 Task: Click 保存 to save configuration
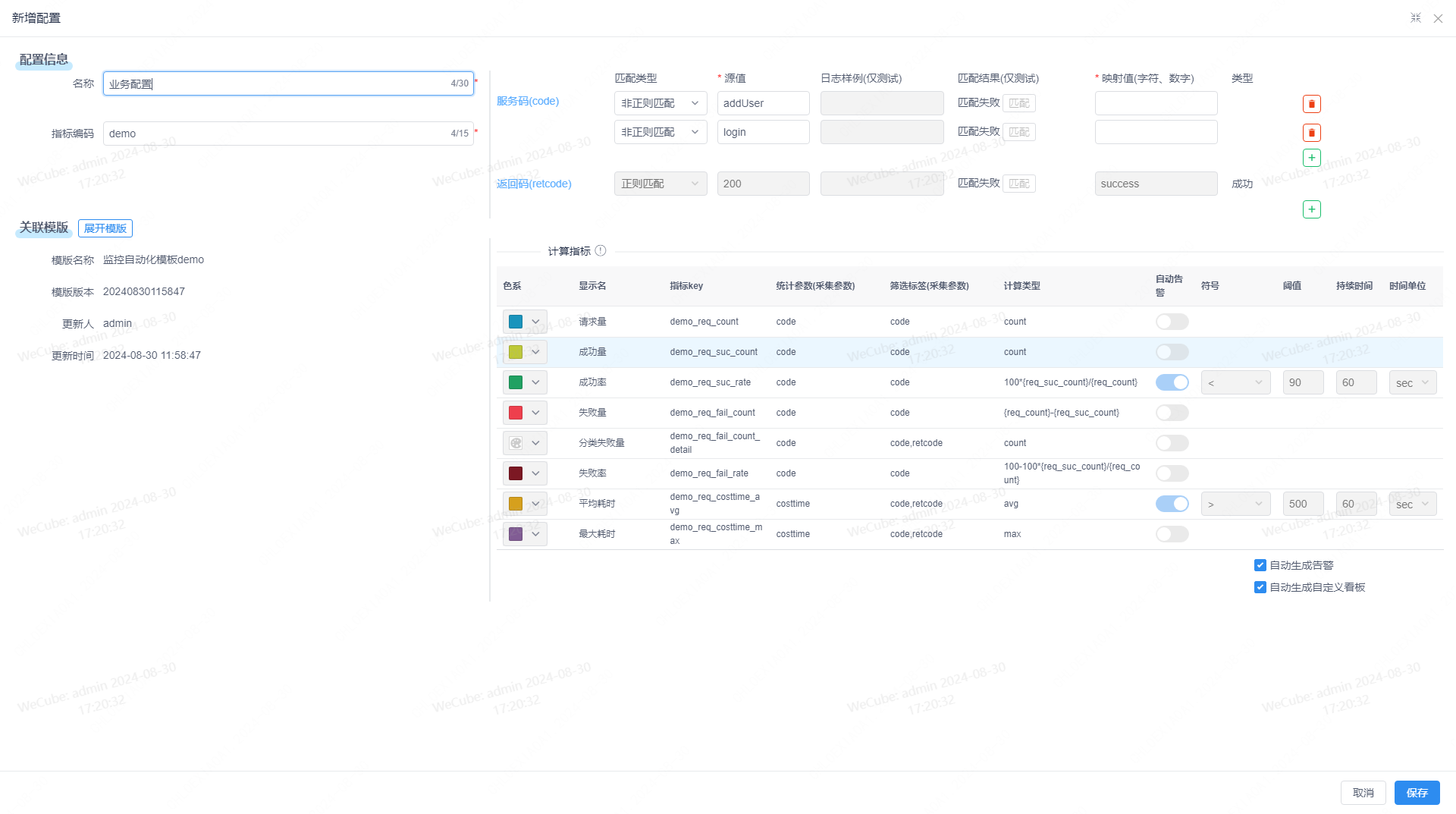(1417, 793)
